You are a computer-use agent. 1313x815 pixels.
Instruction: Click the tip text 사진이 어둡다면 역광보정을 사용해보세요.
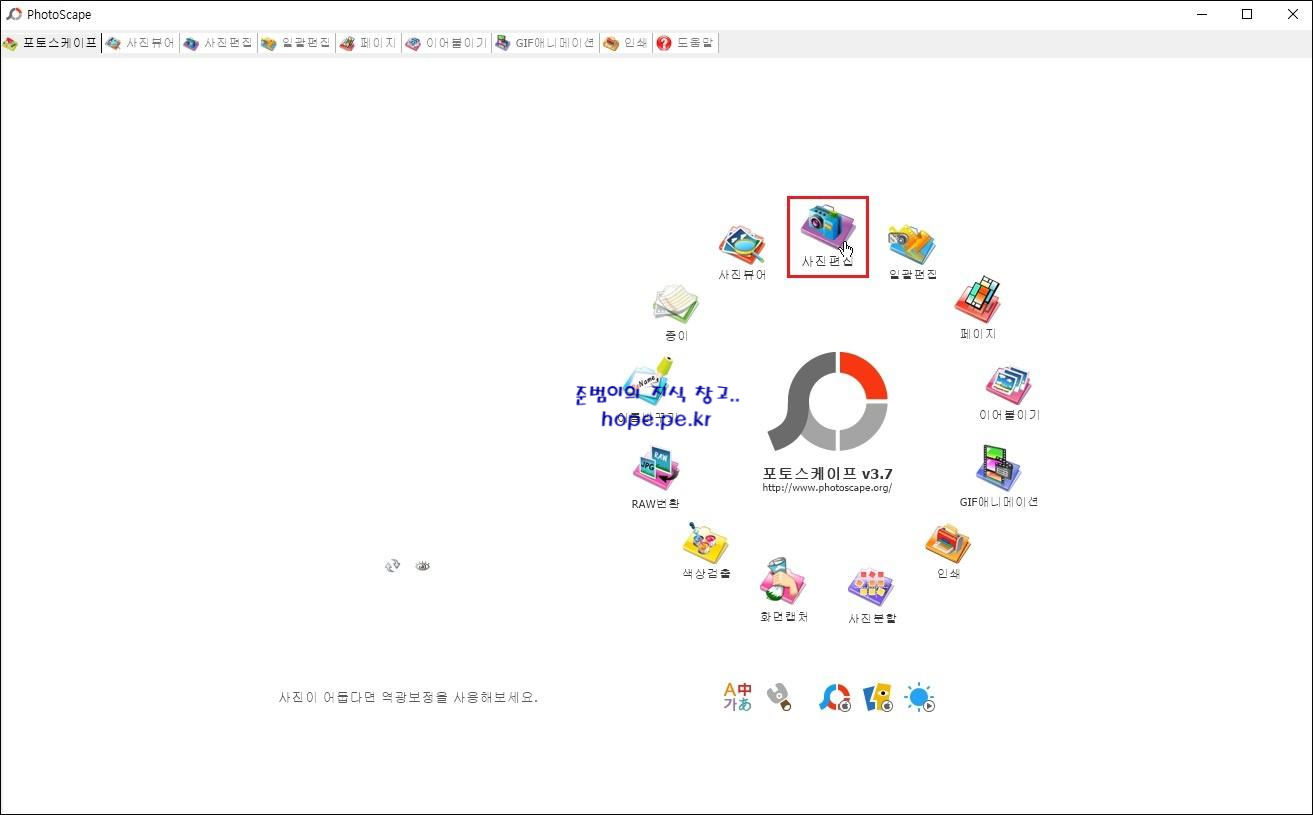408,697
